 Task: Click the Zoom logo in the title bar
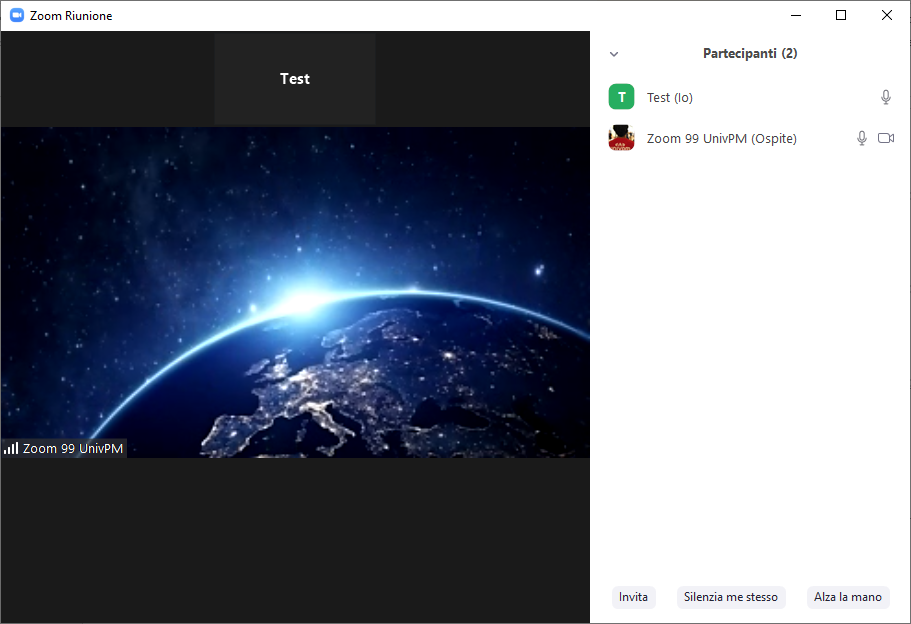[17, 15]
